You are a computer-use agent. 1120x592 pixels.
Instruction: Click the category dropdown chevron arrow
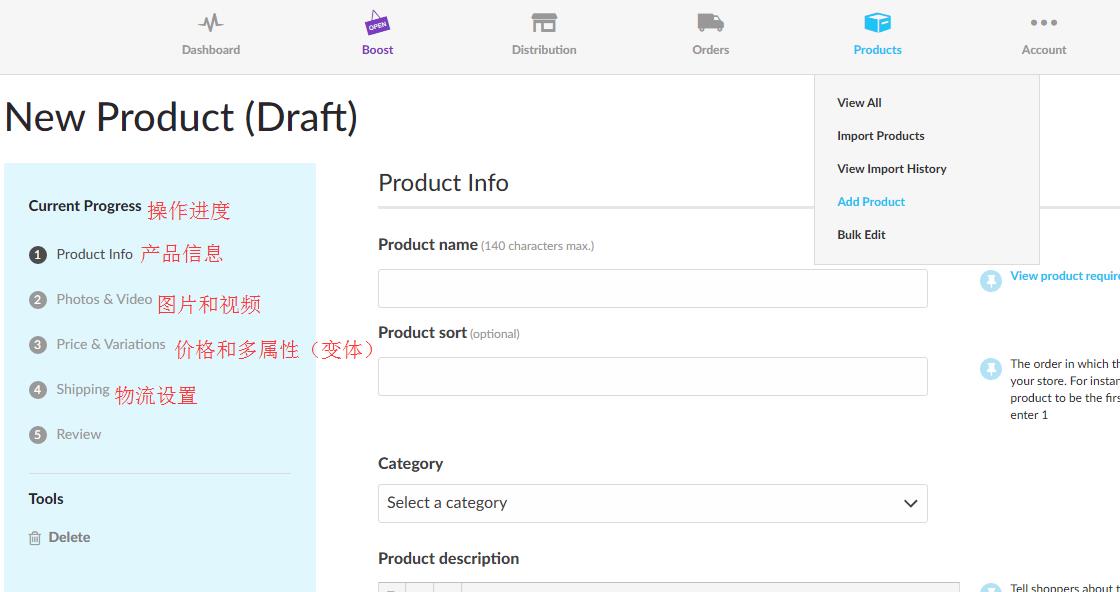(x=910, y=503)
